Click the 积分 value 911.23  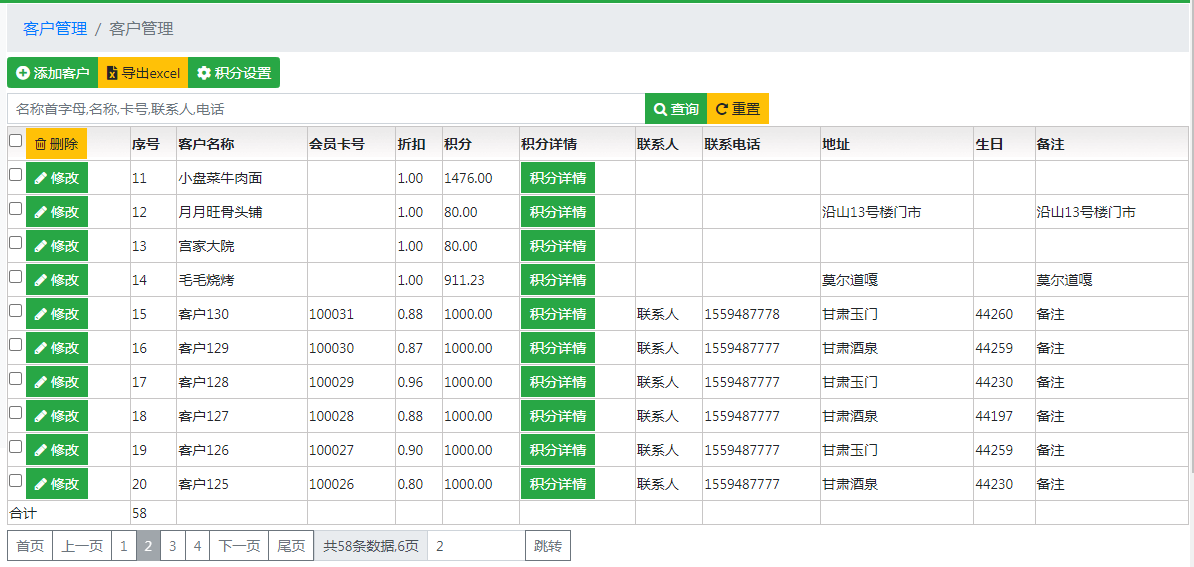pos(465,280)
